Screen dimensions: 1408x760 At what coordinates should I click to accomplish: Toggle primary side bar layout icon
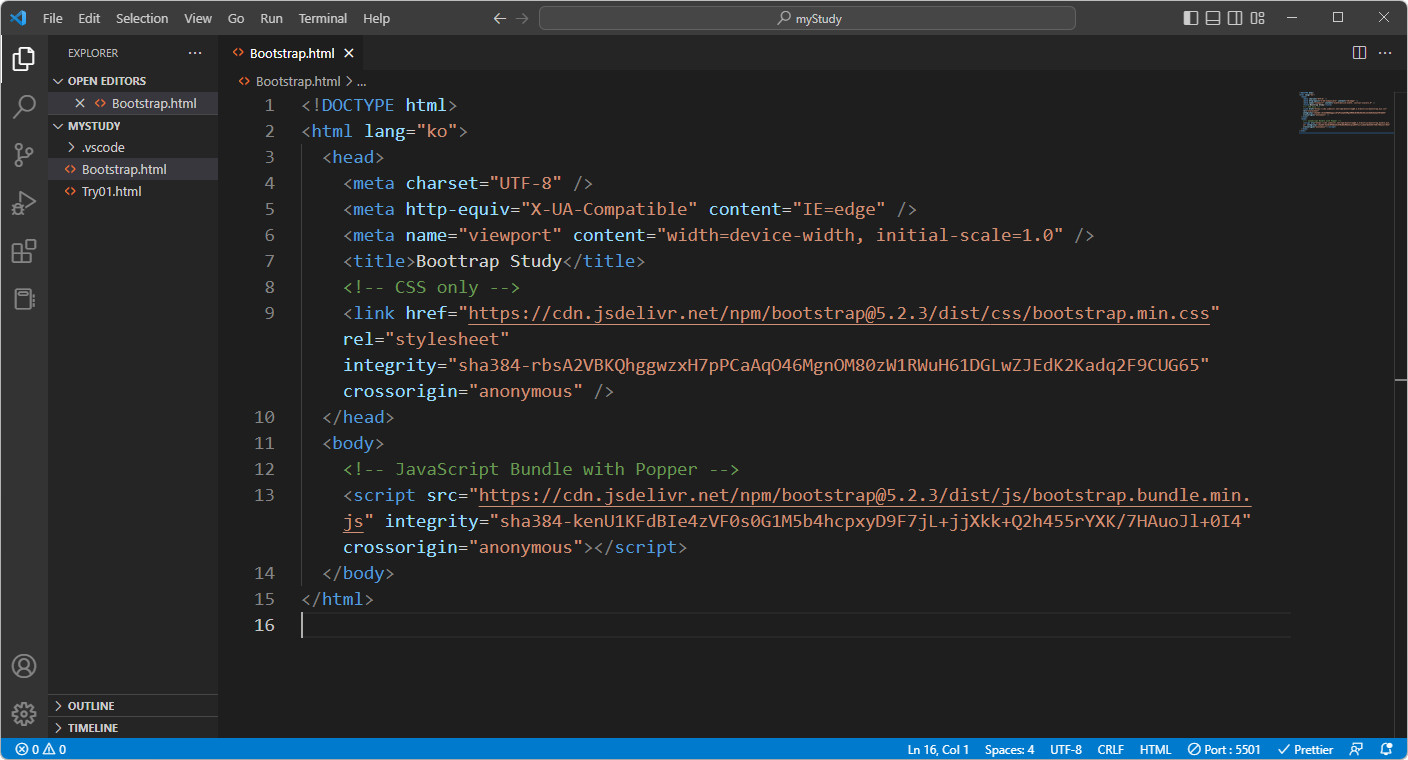(x=1190, y=18)
